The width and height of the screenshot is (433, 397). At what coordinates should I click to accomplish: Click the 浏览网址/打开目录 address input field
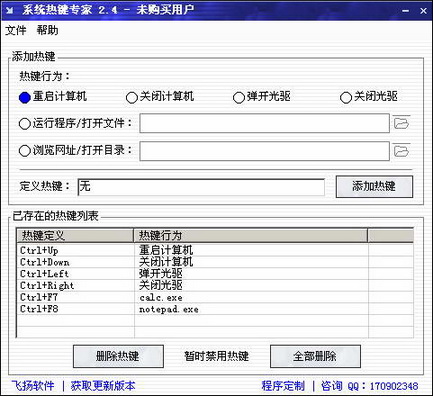click(264, 151)
